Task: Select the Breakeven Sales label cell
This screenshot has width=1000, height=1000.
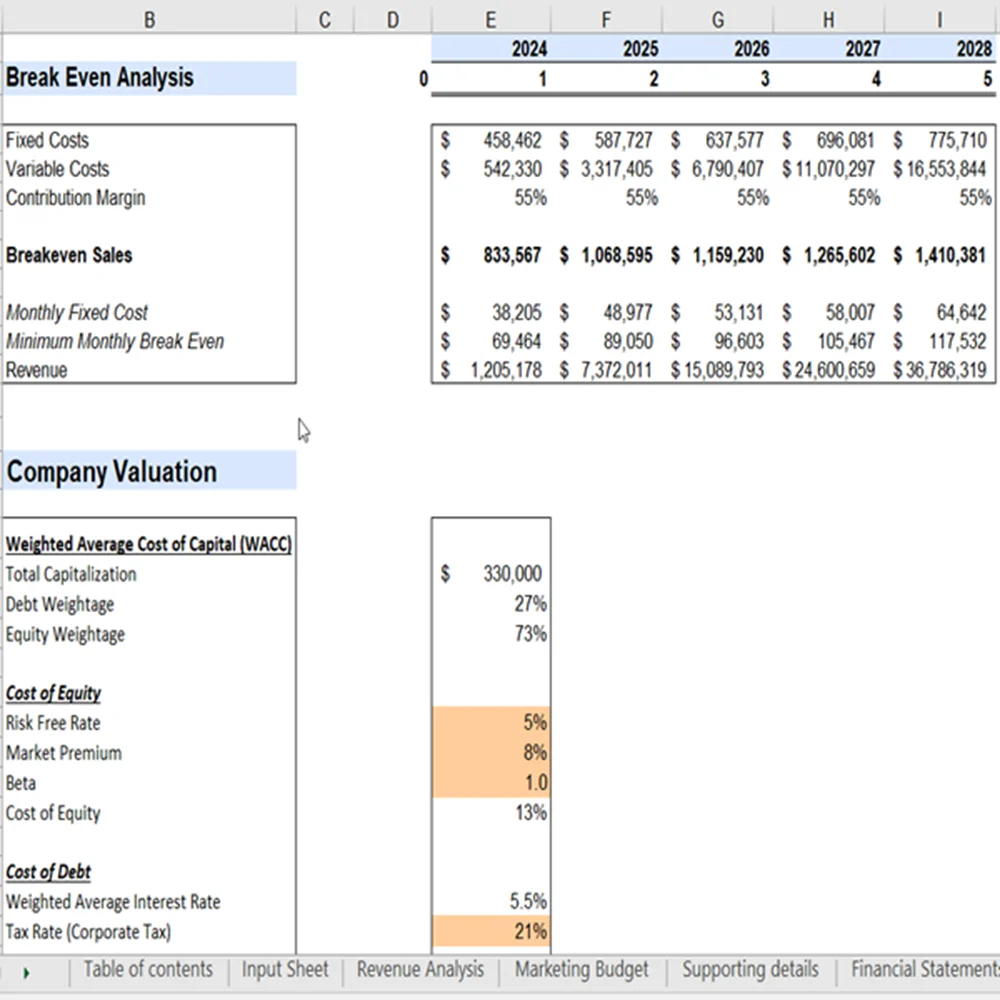Action: click(x=69, y=255)
